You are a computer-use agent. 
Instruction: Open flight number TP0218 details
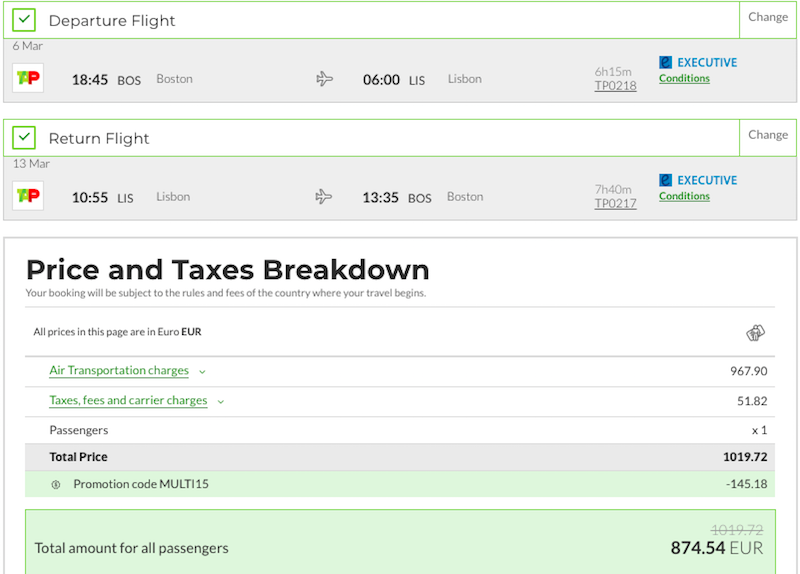[615, 86]
